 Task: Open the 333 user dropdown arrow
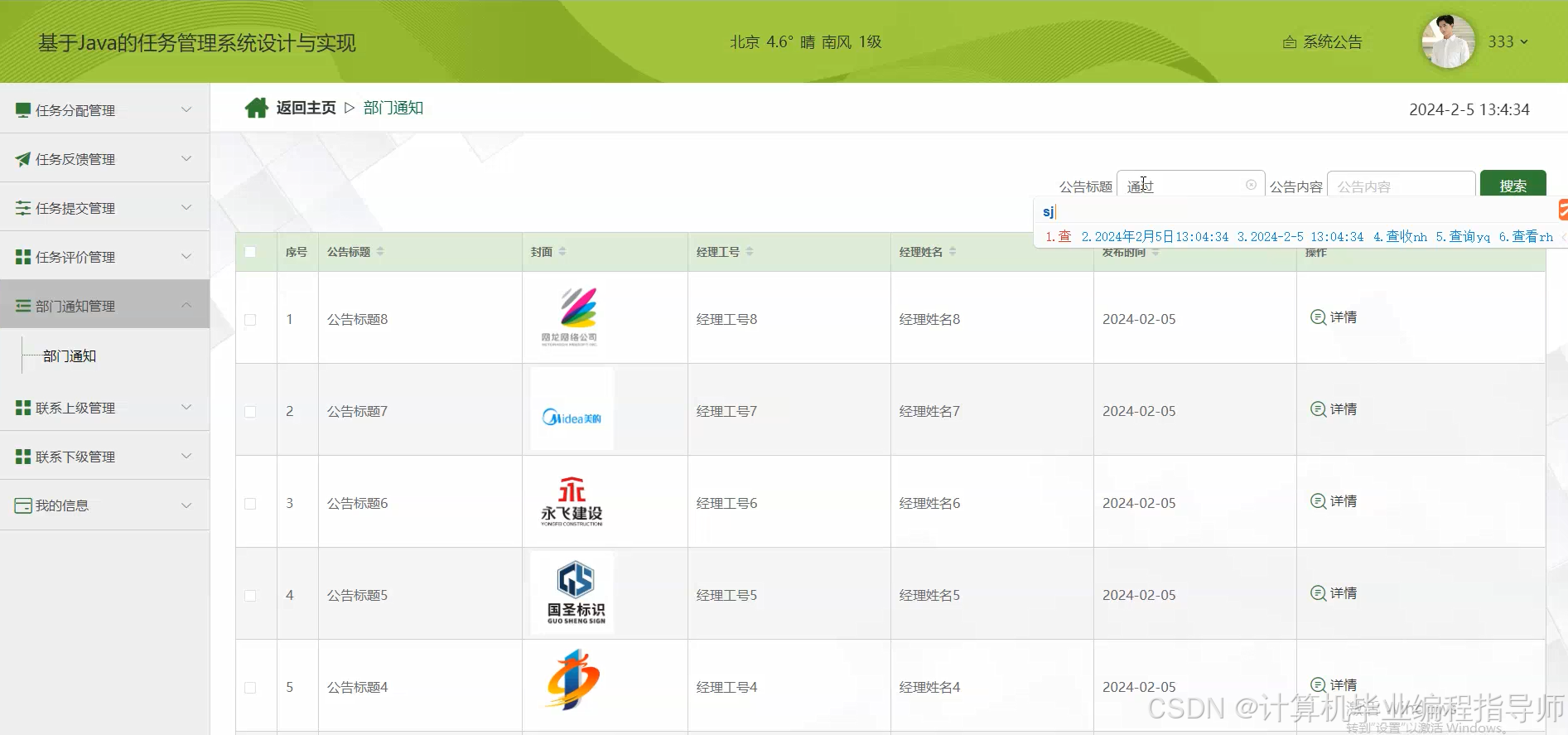click(x=1524, y=42)
